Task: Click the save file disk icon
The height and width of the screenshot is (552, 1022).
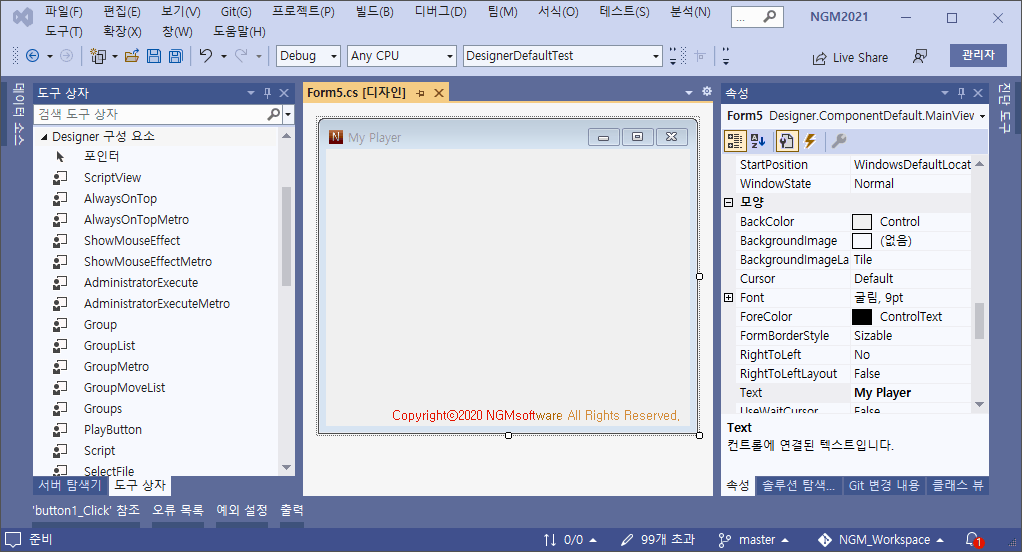Action: click(154, 56)
